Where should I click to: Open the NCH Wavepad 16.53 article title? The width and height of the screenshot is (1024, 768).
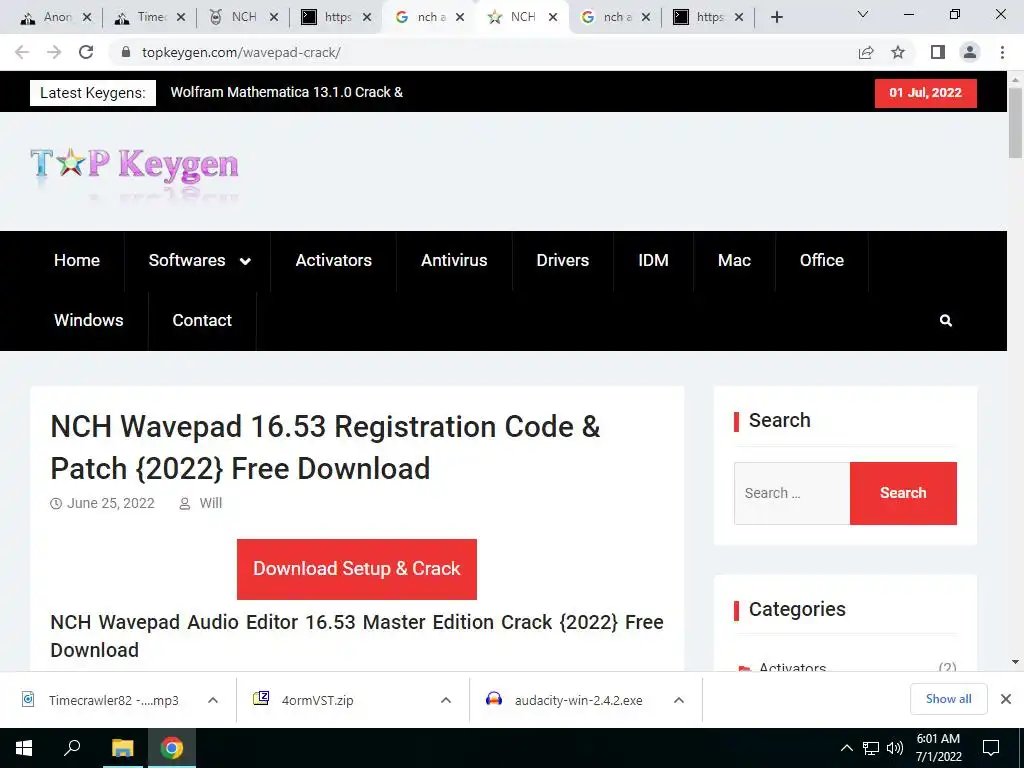point(325,448)
